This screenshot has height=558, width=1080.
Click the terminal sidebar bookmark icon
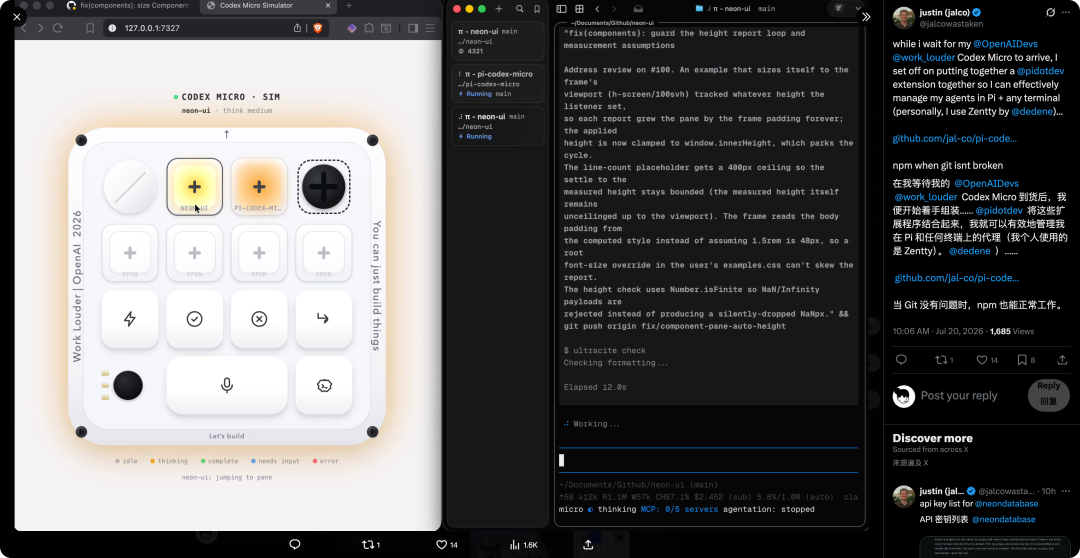pos(537,9)
